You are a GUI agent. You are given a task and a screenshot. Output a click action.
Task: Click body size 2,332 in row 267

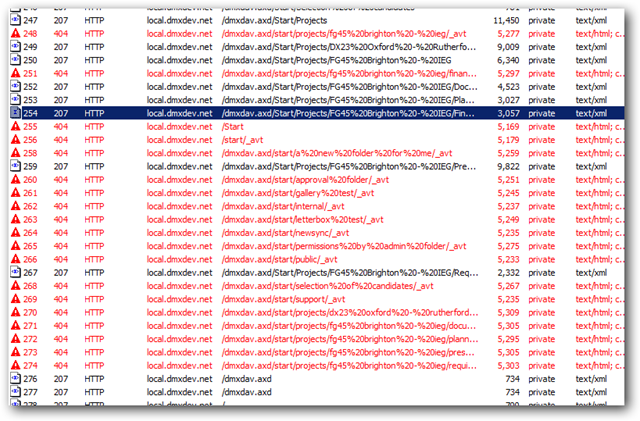tap(508, 272)
